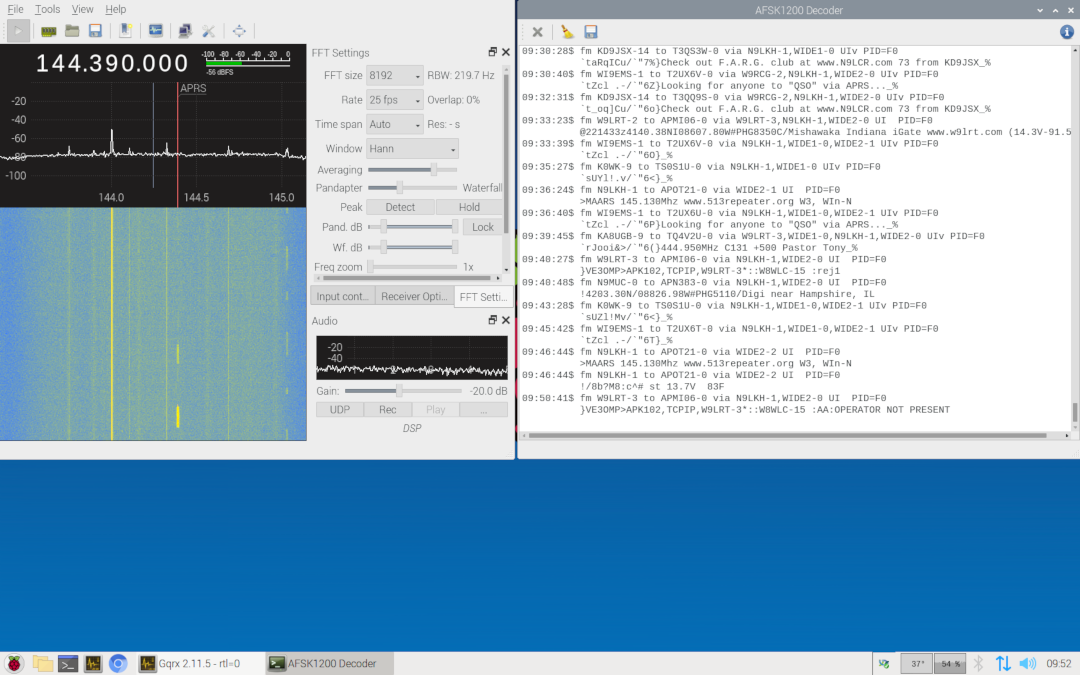This screenshot has width=1080, height=675.
Task: Select a different Window function than Hann
Action: tap(412, 147)
